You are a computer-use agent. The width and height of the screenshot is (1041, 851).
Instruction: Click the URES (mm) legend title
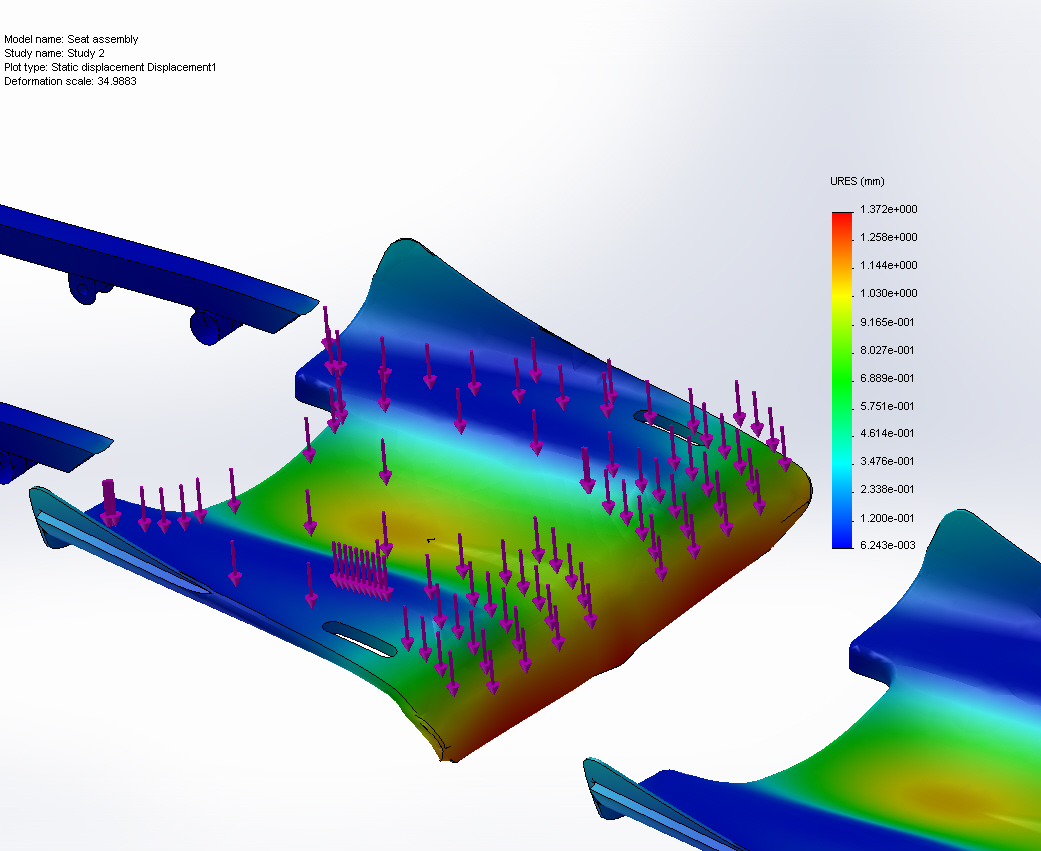855,181
